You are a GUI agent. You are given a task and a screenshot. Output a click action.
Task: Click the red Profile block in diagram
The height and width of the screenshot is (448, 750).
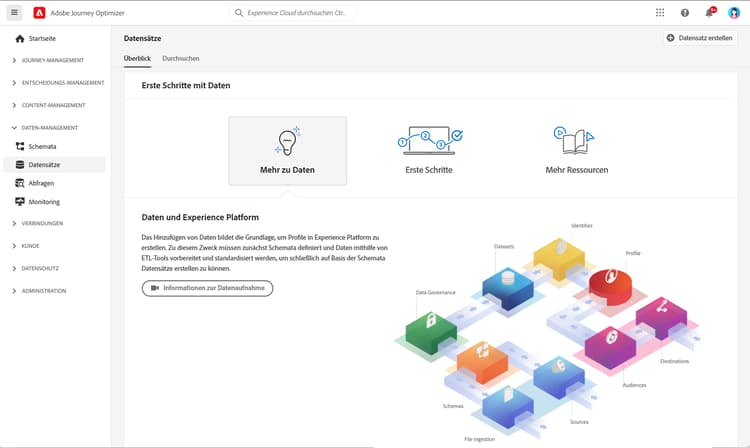(x=610, y=287)
